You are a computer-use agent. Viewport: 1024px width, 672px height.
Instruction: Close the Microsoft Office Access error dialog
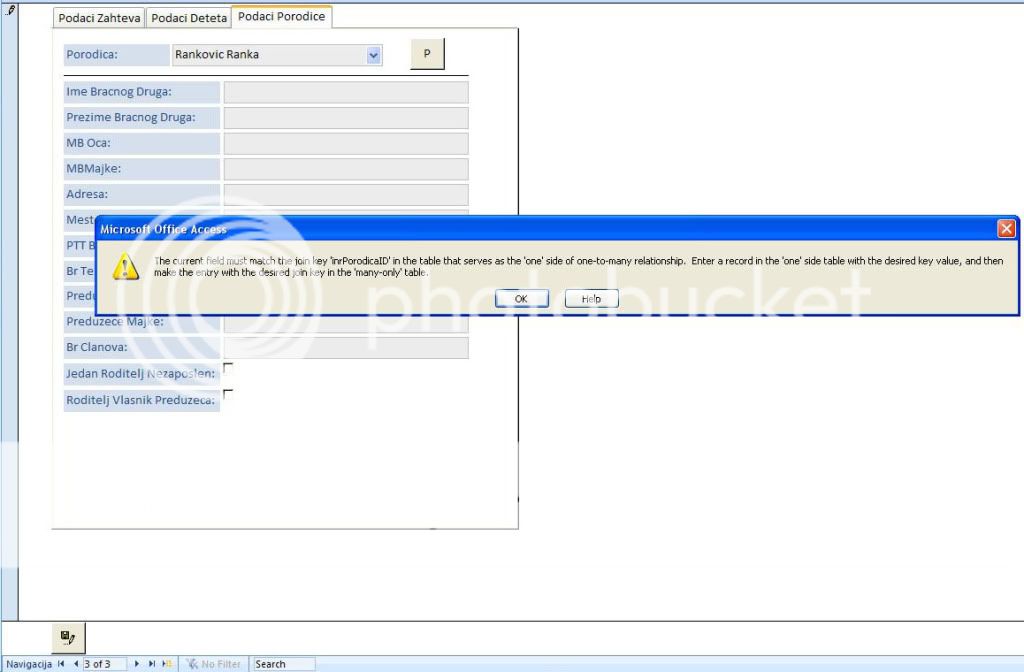click(1006, 229)
